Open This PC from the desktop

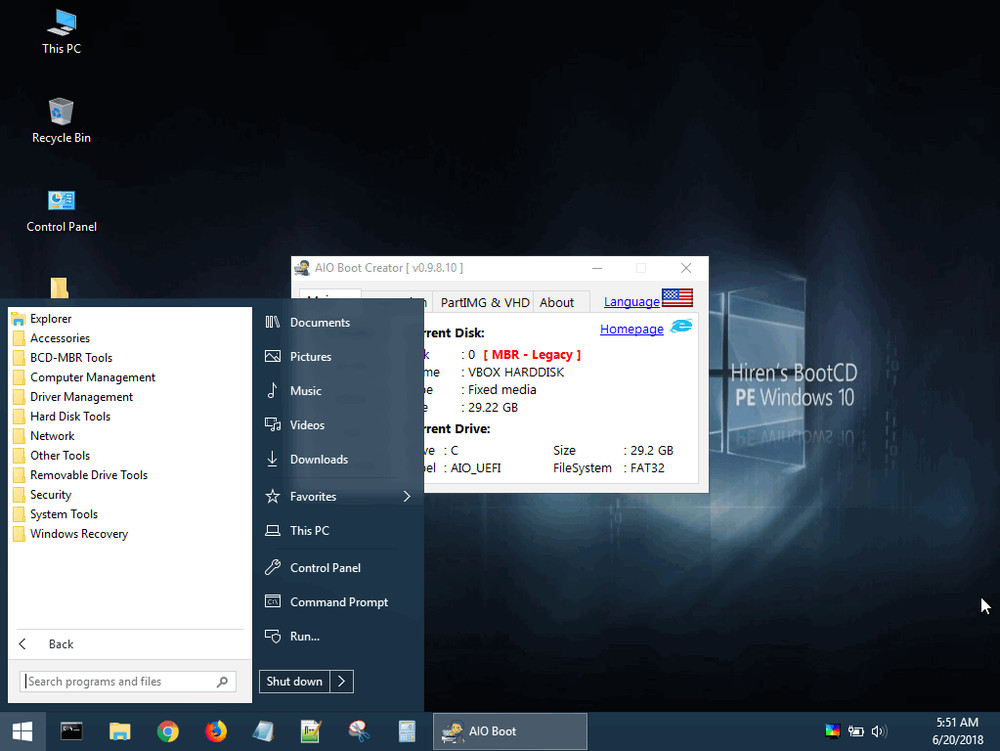[61, 31]
